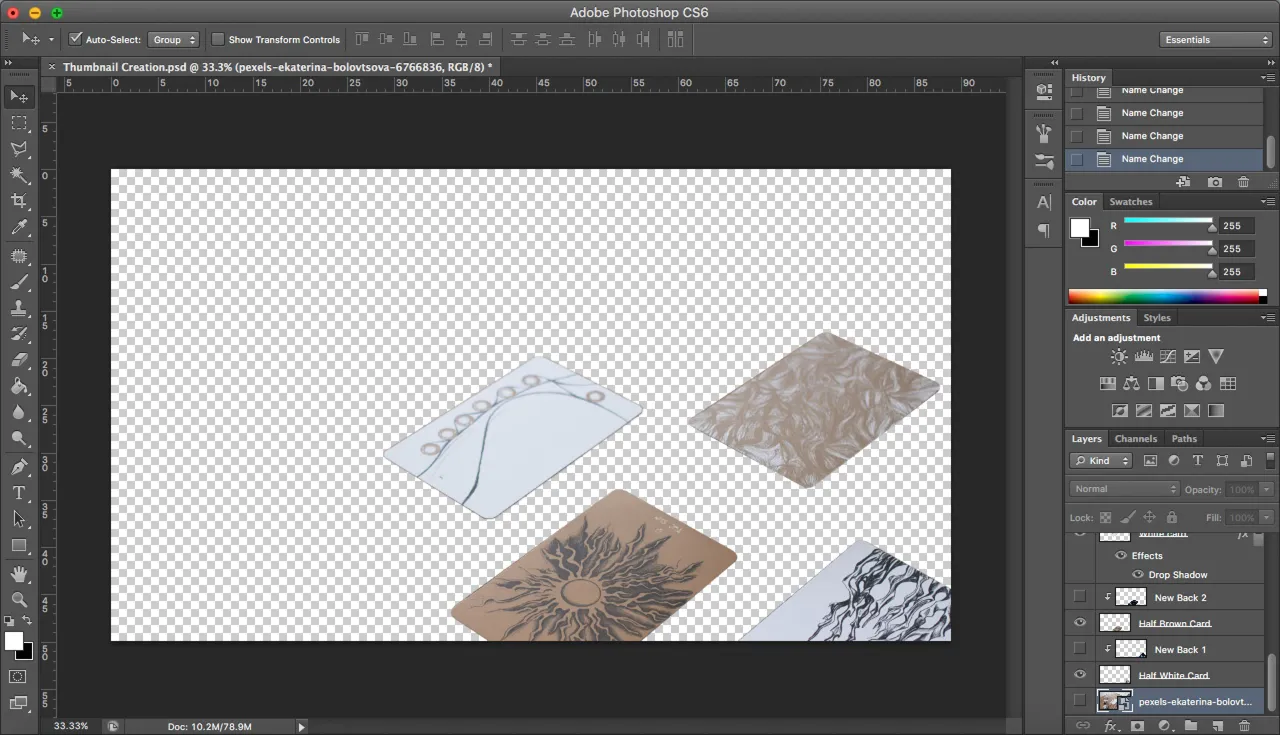Select the Brush tool
The width and height of the screenshot is (1280, 735).
[x=19, y=282]
